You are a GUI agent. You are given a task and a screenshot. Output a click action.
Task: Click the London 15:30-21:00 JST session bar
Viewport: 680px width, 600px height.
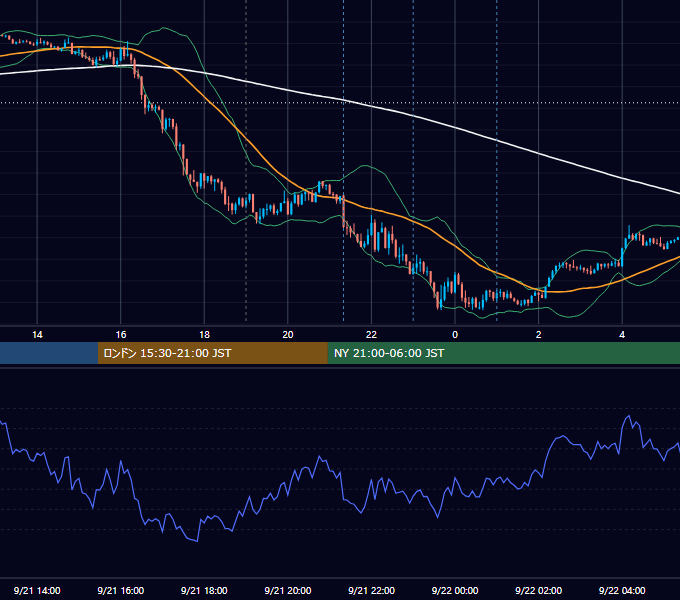(212, 353)
